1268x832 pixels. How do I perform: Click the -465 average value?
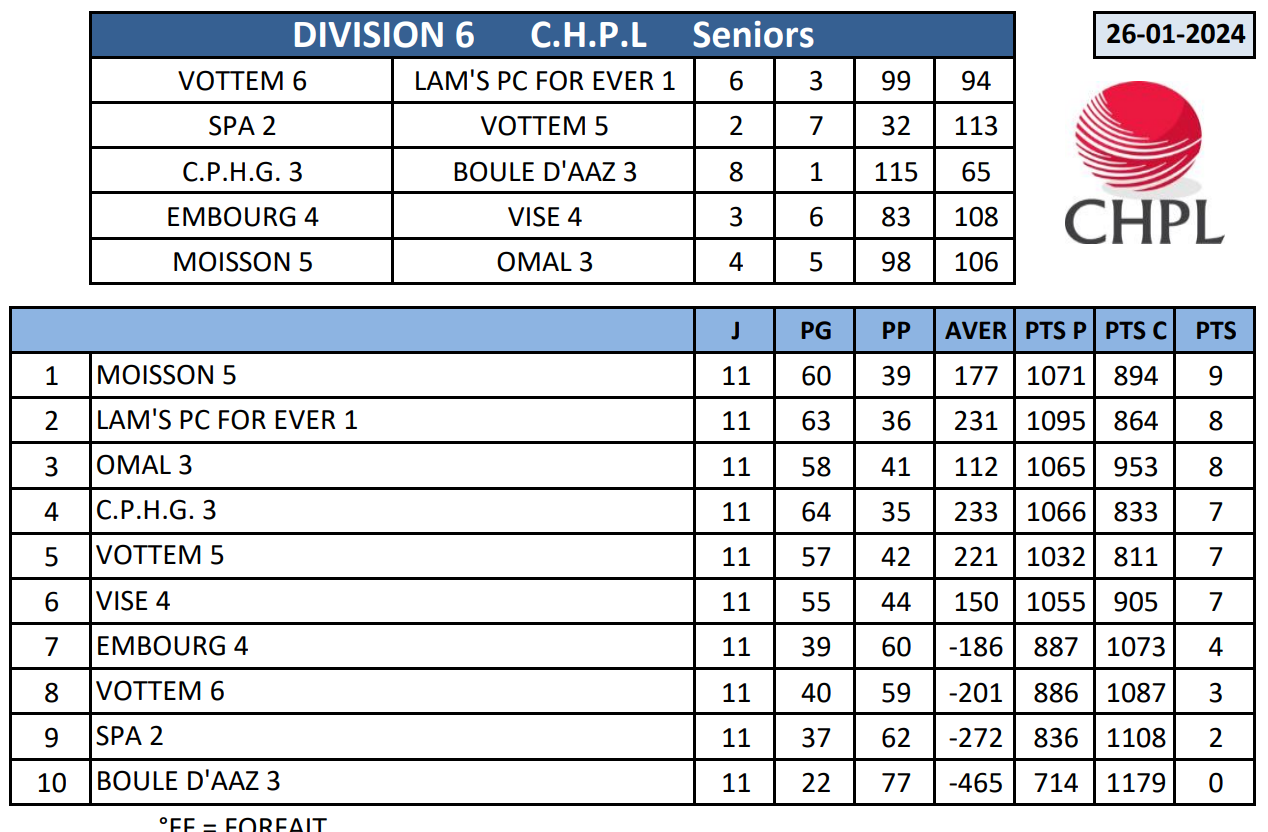coord(975,782)
